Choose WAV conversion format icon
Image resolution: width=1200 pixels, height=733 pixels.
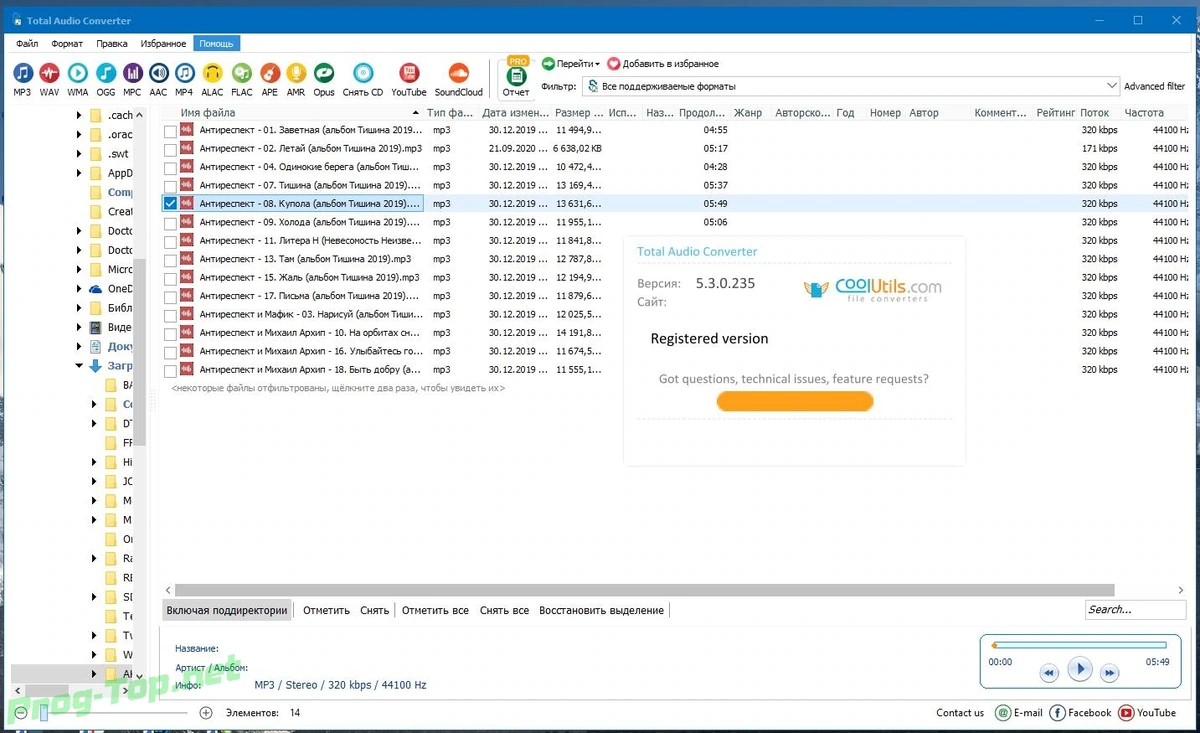coord(49,73)
